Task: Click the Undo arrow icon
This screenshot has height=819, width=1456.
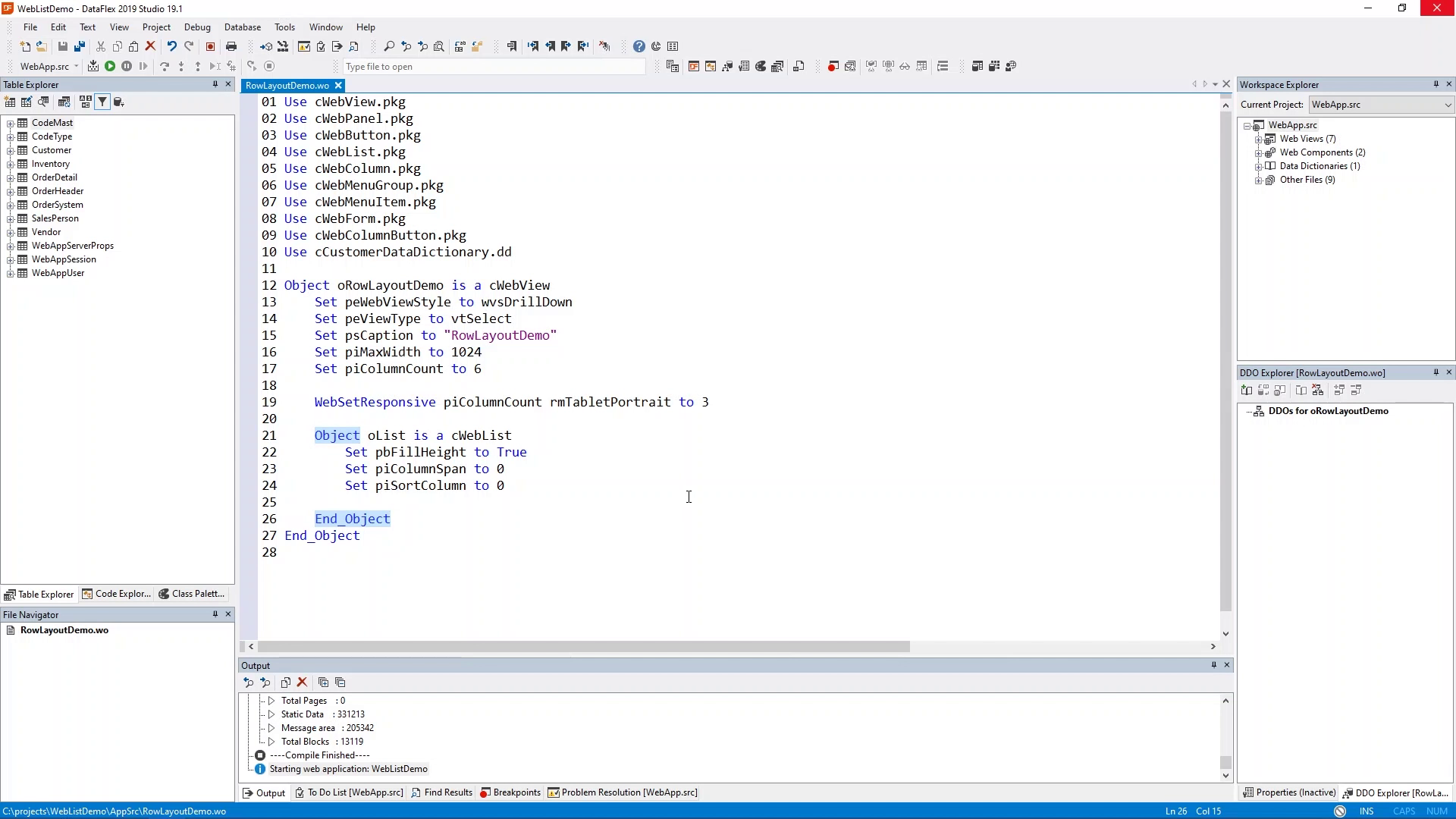Action: click(172, 46)
